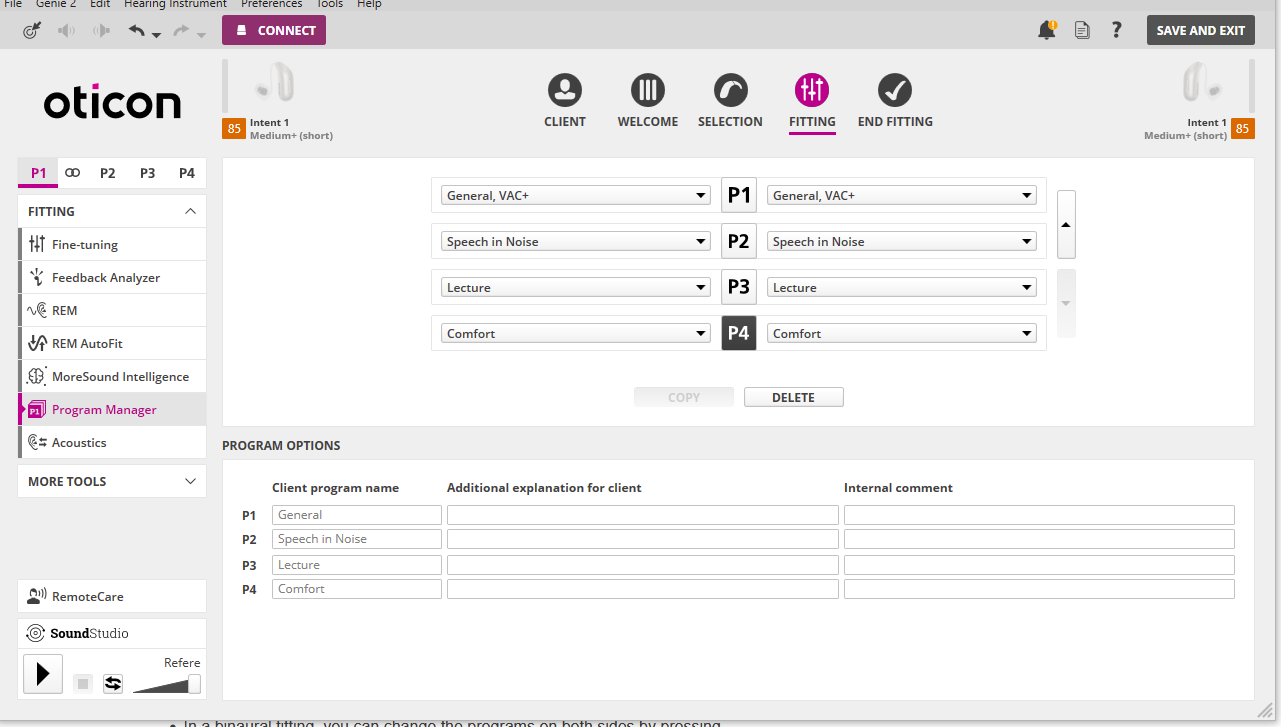
Task: Go to the FITTING step
Action: (x=812, y=101)
